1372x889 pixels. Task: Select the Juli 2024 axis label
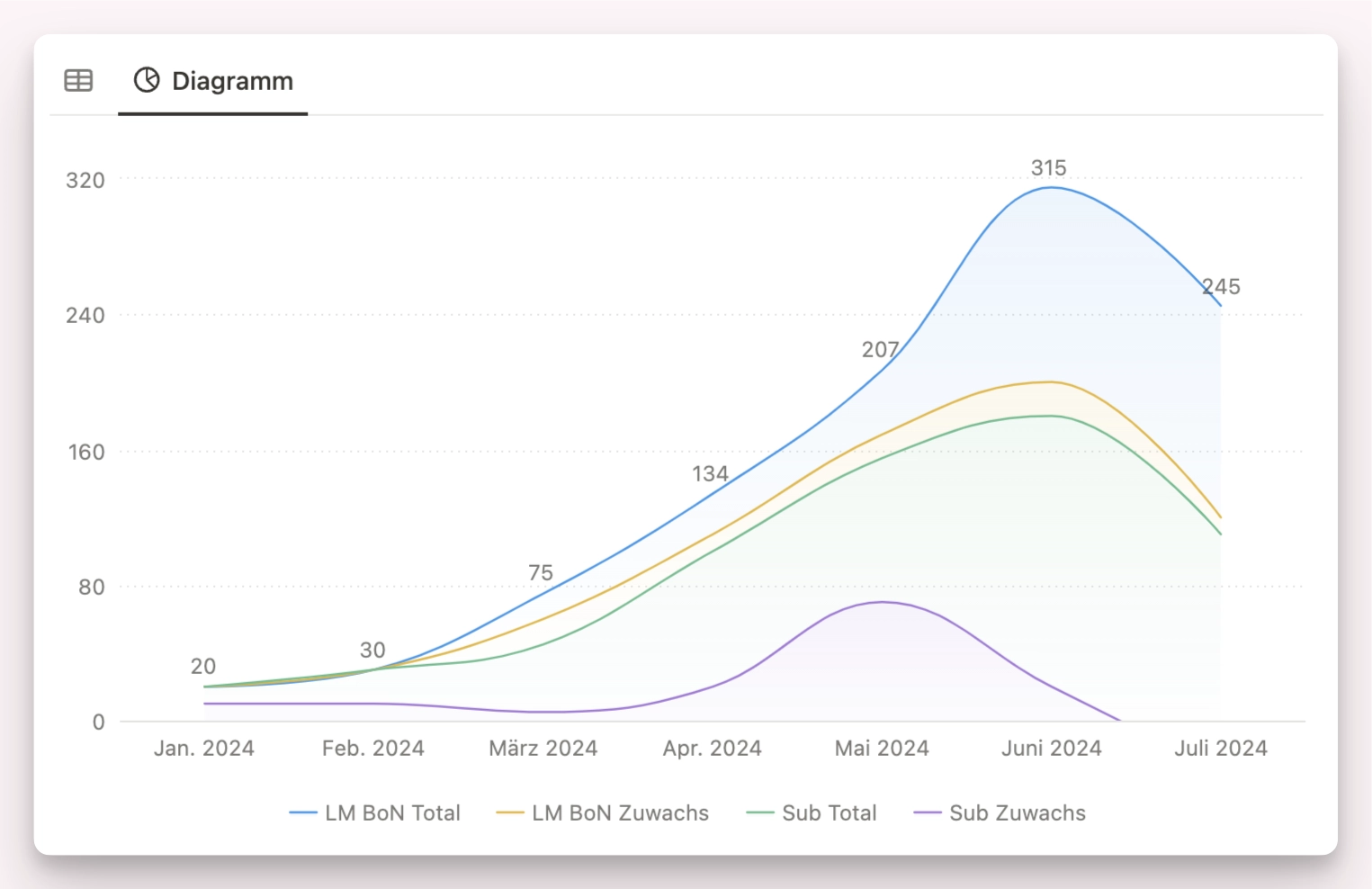(1221, 748)
